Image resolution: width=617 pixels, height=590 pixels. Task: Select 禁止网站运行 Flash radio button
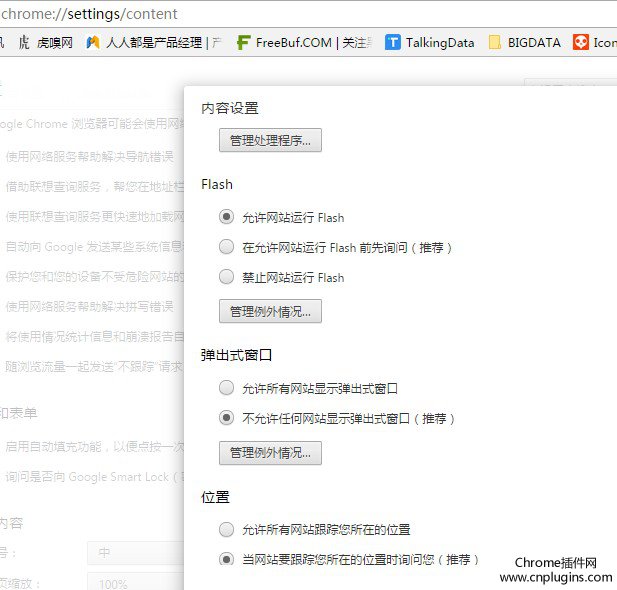pos(226,277)
